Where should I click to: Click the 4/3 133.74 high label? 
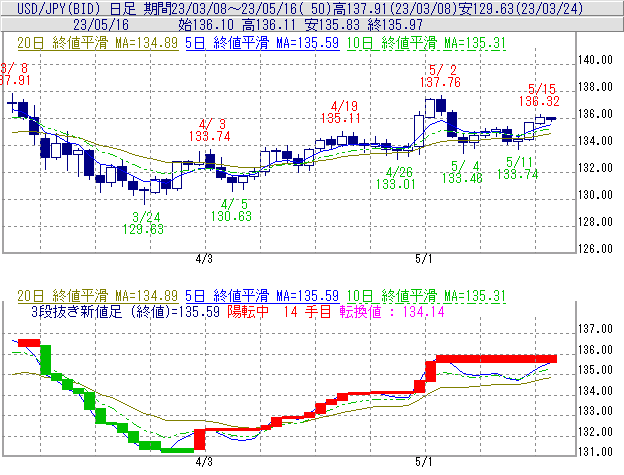210,130
